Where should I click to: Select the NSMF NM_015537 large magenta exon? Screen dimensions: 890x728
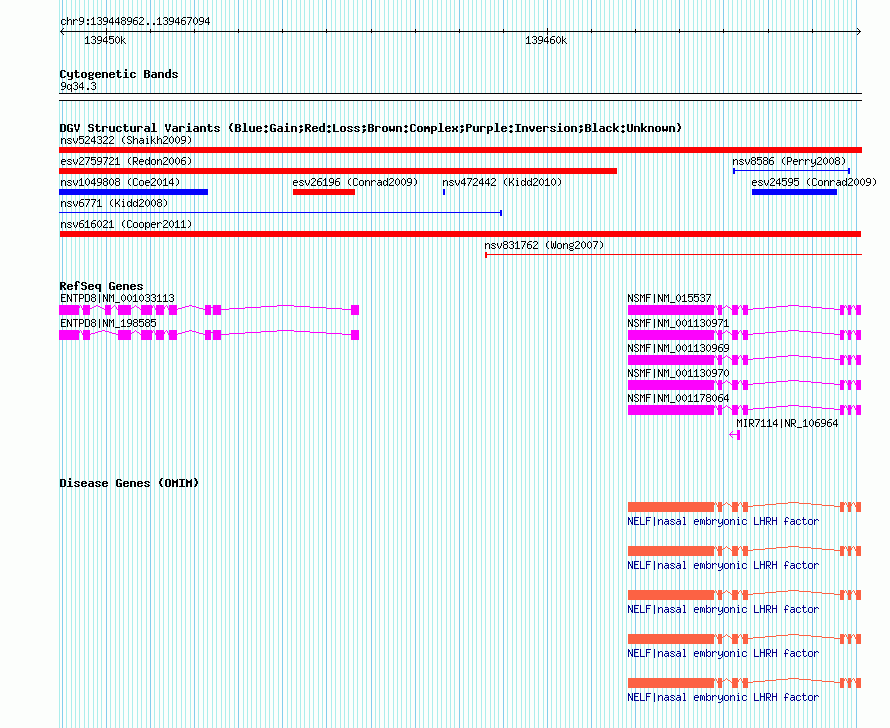coord(671,310)
